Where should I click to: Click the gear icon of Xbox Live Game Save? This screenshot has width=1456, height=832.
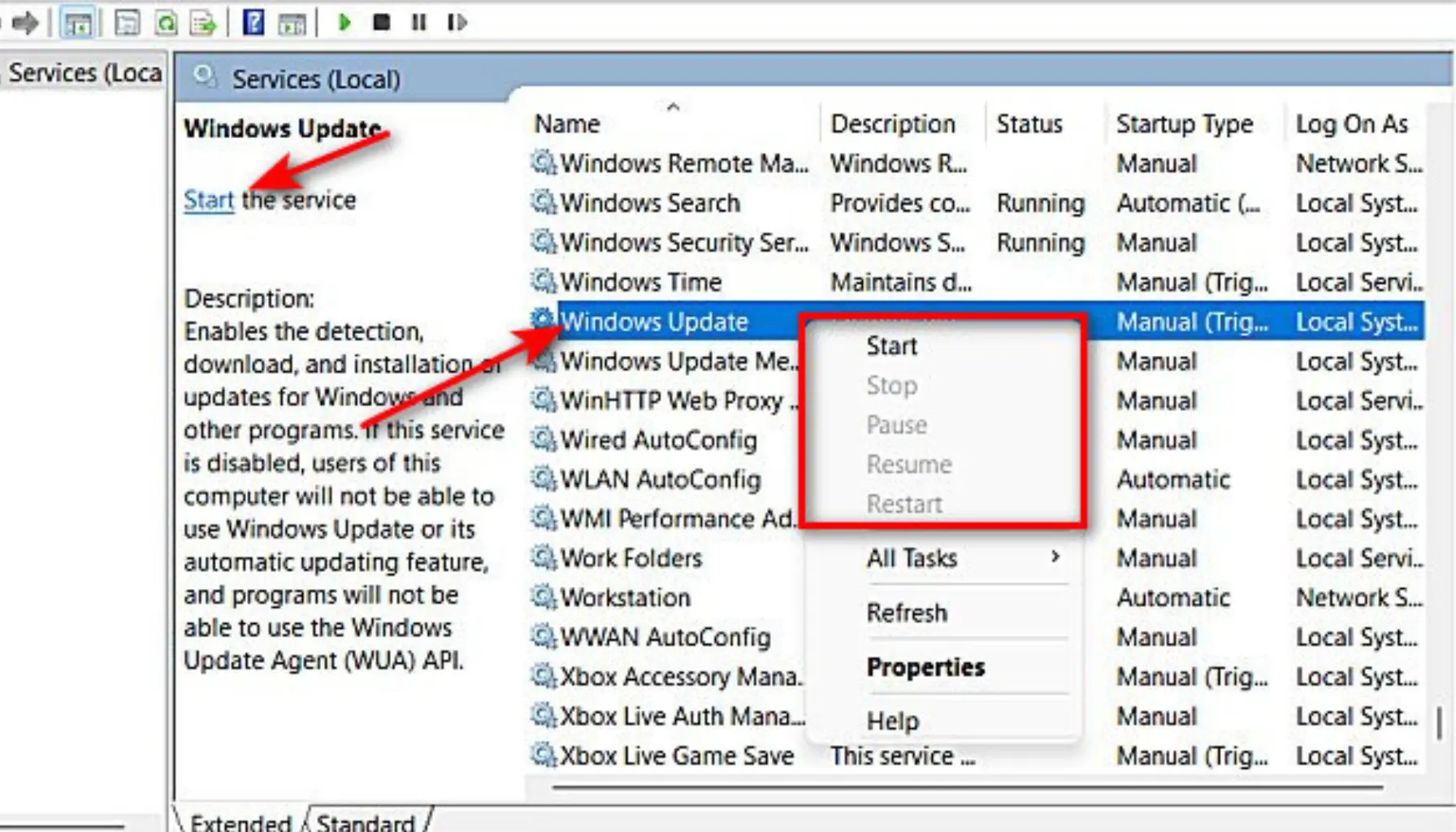[x=544, y=755]
